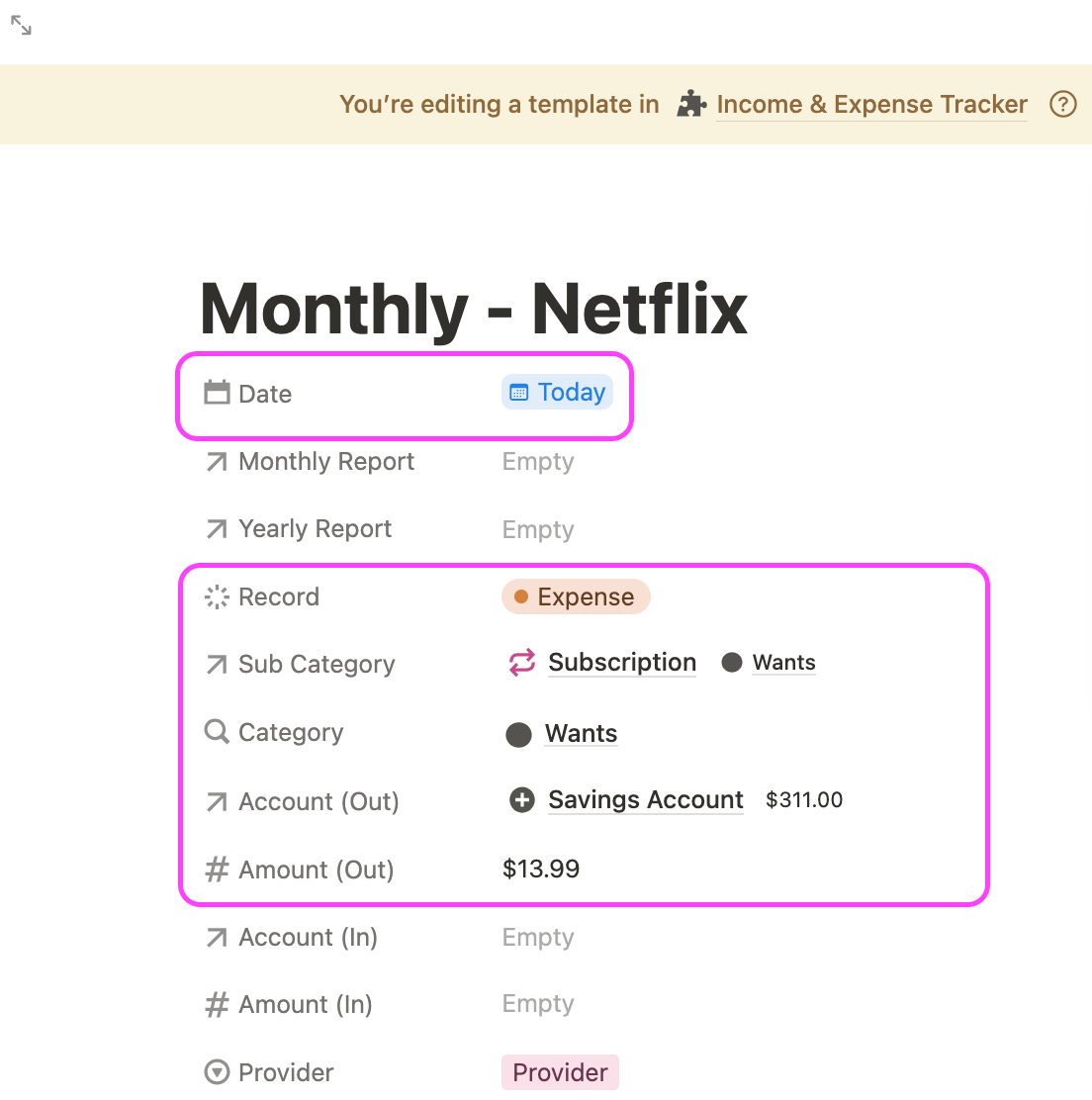This screenshot has width=1092, height=1100.
Task: Click the Account (In) relation arrow icon
Action: tap(217, 937)
